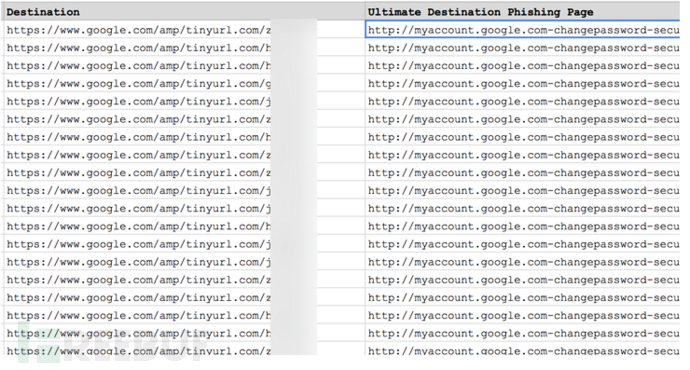
Task: Select sixth-row Destination cell ending tinyurl.com/z
Action: tap(184, 119)
